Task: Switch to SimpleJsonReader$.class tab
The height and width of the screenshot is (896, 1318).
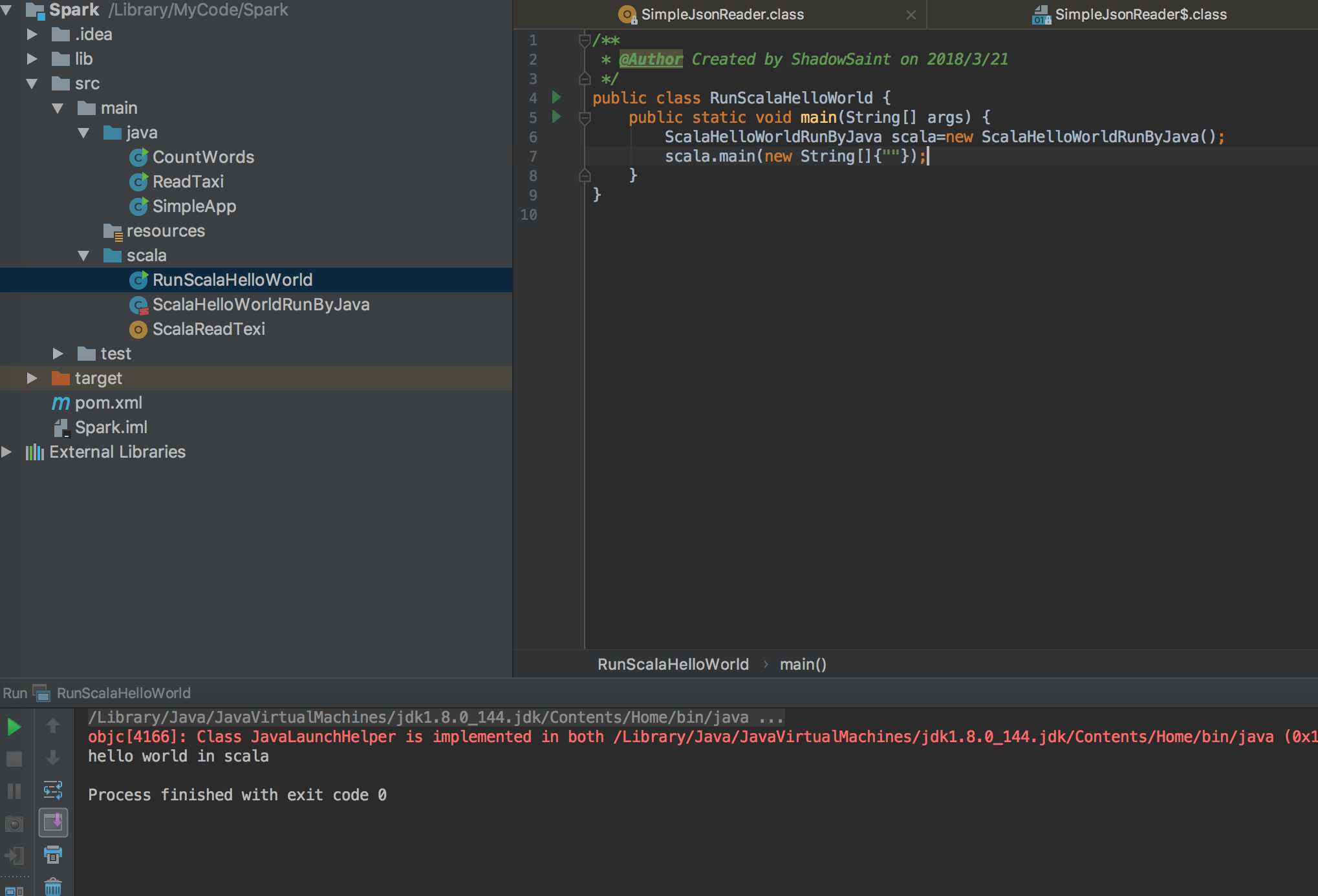Action: click(1141, 14)
